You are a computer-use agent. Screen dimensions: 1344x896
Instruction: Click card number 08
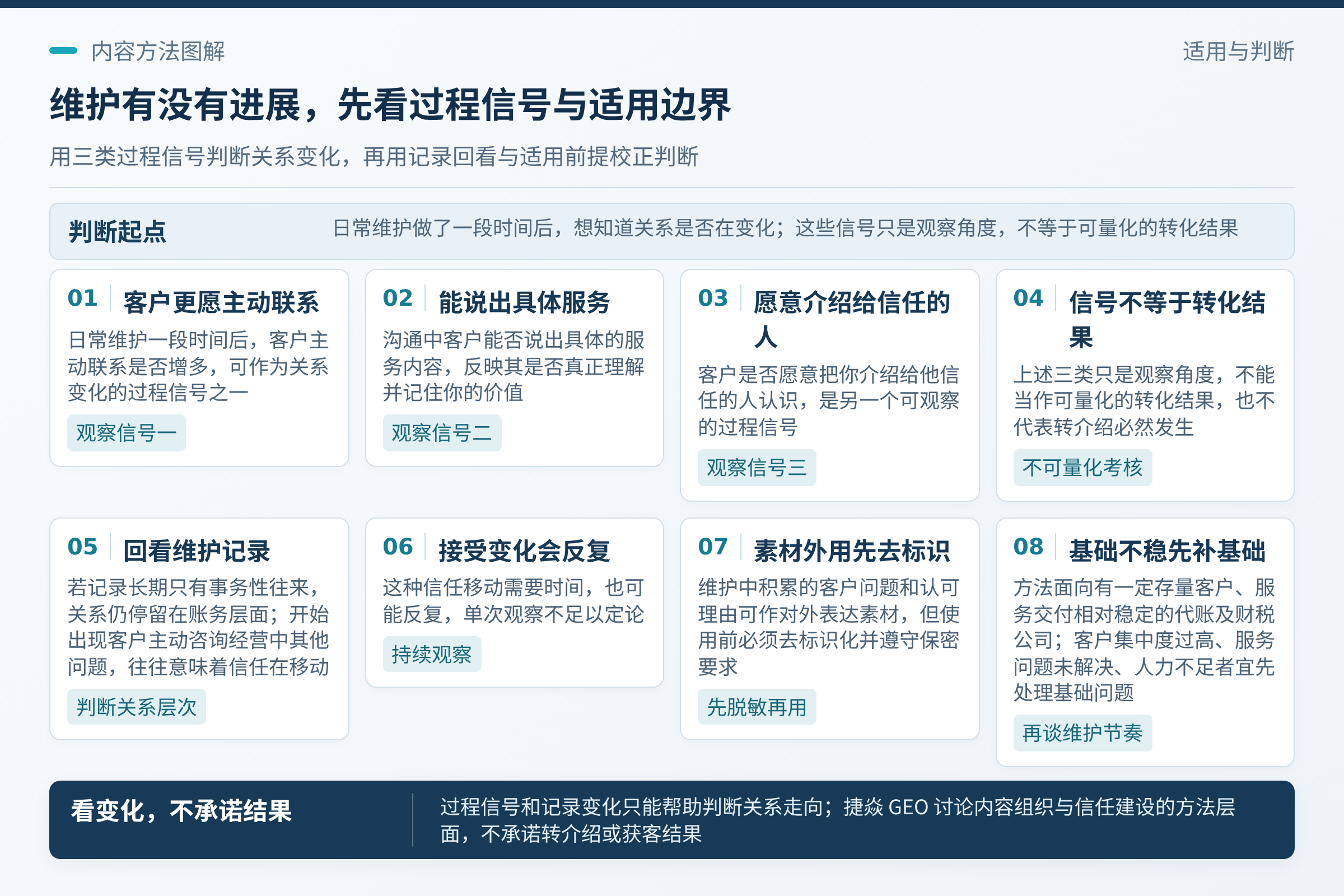pos(1029,547)
